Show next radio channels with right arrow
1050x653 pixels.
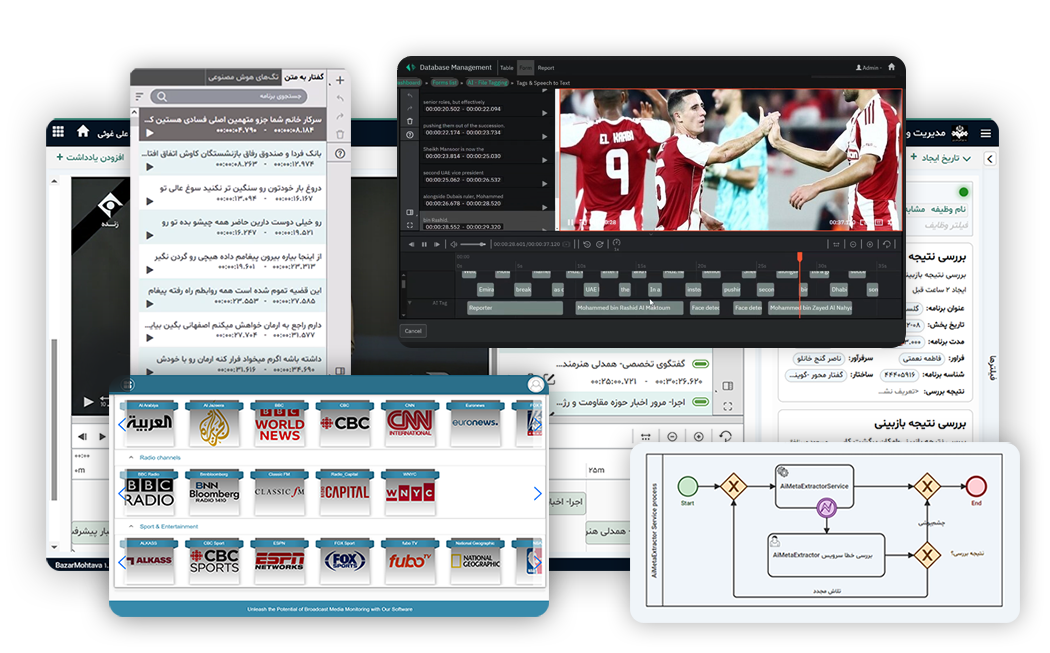(537, 494)
